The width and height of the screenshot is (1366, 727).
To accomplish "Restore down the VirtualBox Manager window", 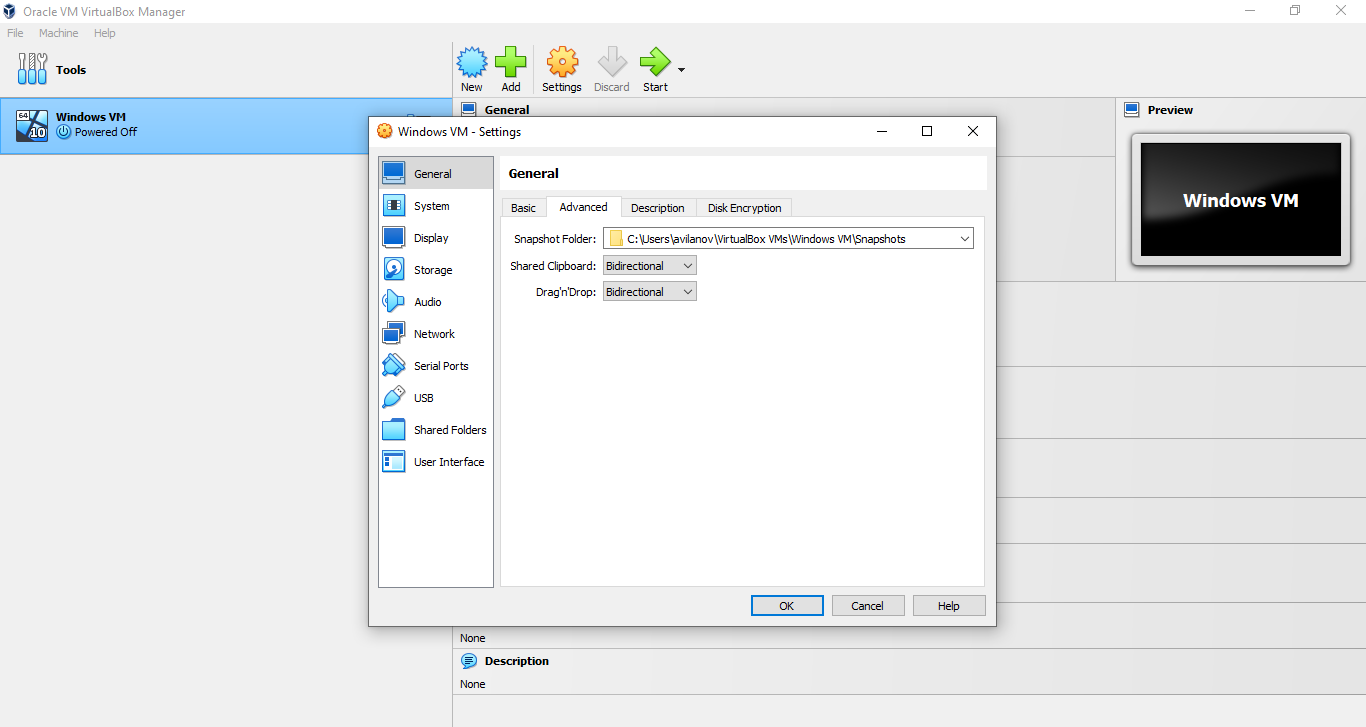I will point(1295,11).
